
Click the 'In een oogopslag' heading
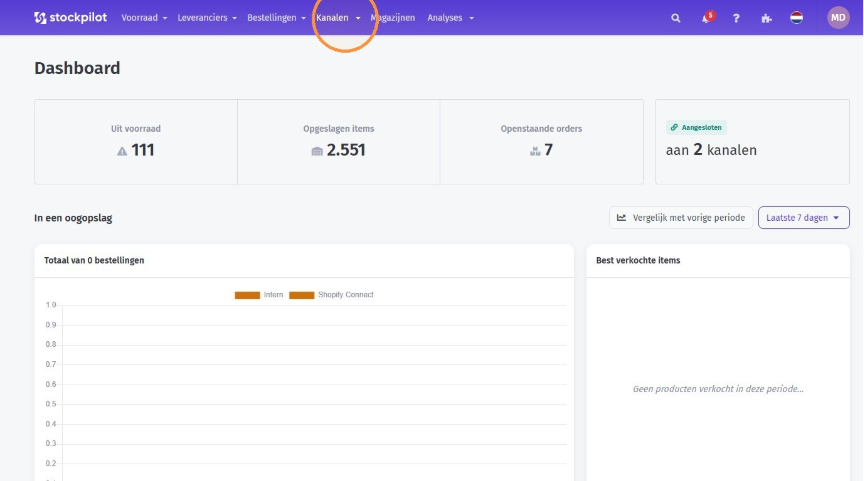pyautogui.click(x=73, y=218)
